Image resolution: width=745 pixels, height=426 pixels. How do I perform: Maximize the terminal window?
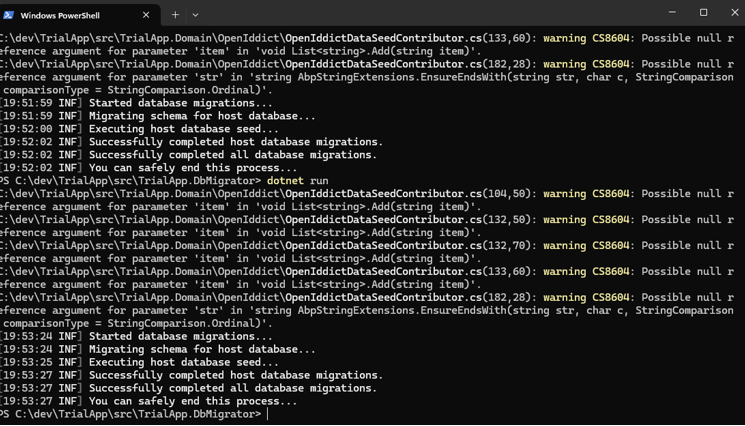coord(703,13)
